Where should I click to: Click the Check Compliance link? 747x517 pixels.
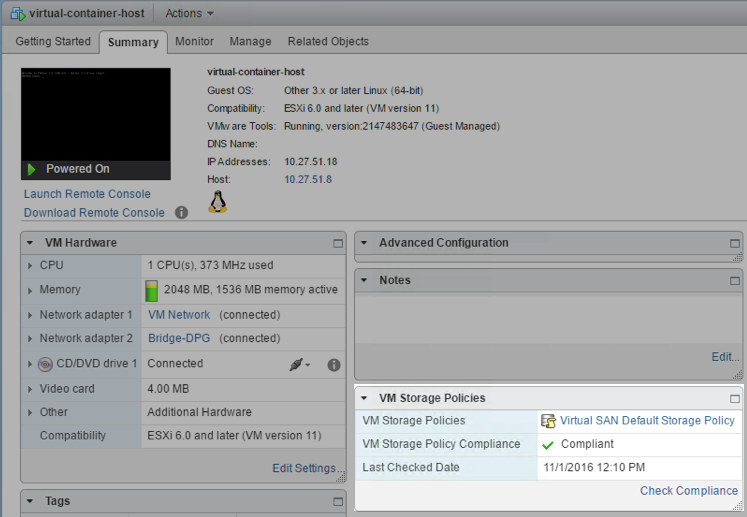tap(688, 491)
